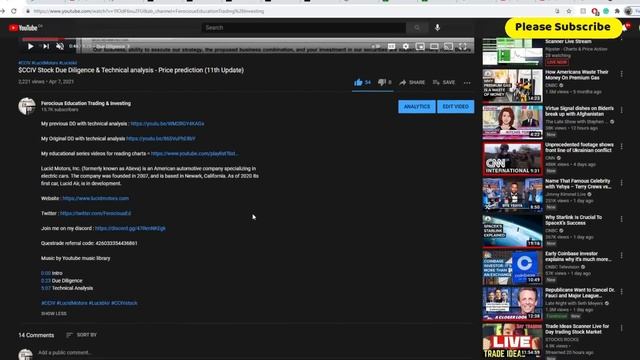Bookmark page with star icon
Image resolution: width=640 pixels, height=360 pixels.
click(569, 11)
